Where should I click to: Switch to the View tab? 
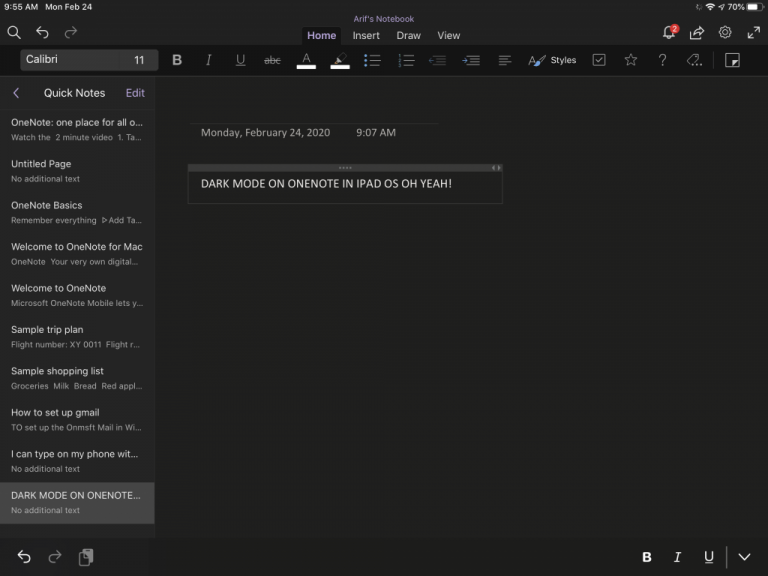[449, 35]
